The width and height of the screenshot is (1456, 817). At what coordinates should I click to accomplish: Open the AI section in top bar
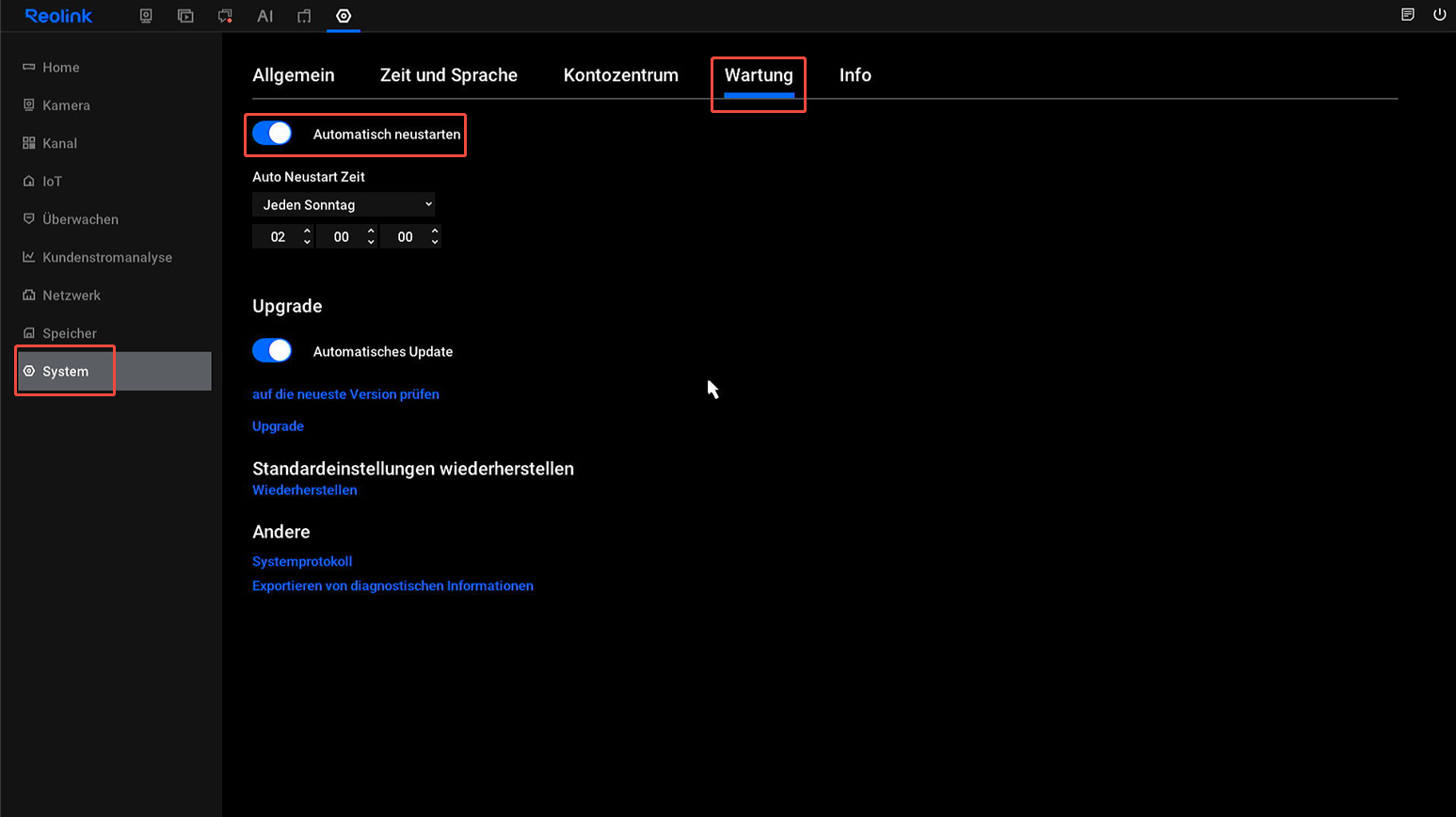pos(265,16)
